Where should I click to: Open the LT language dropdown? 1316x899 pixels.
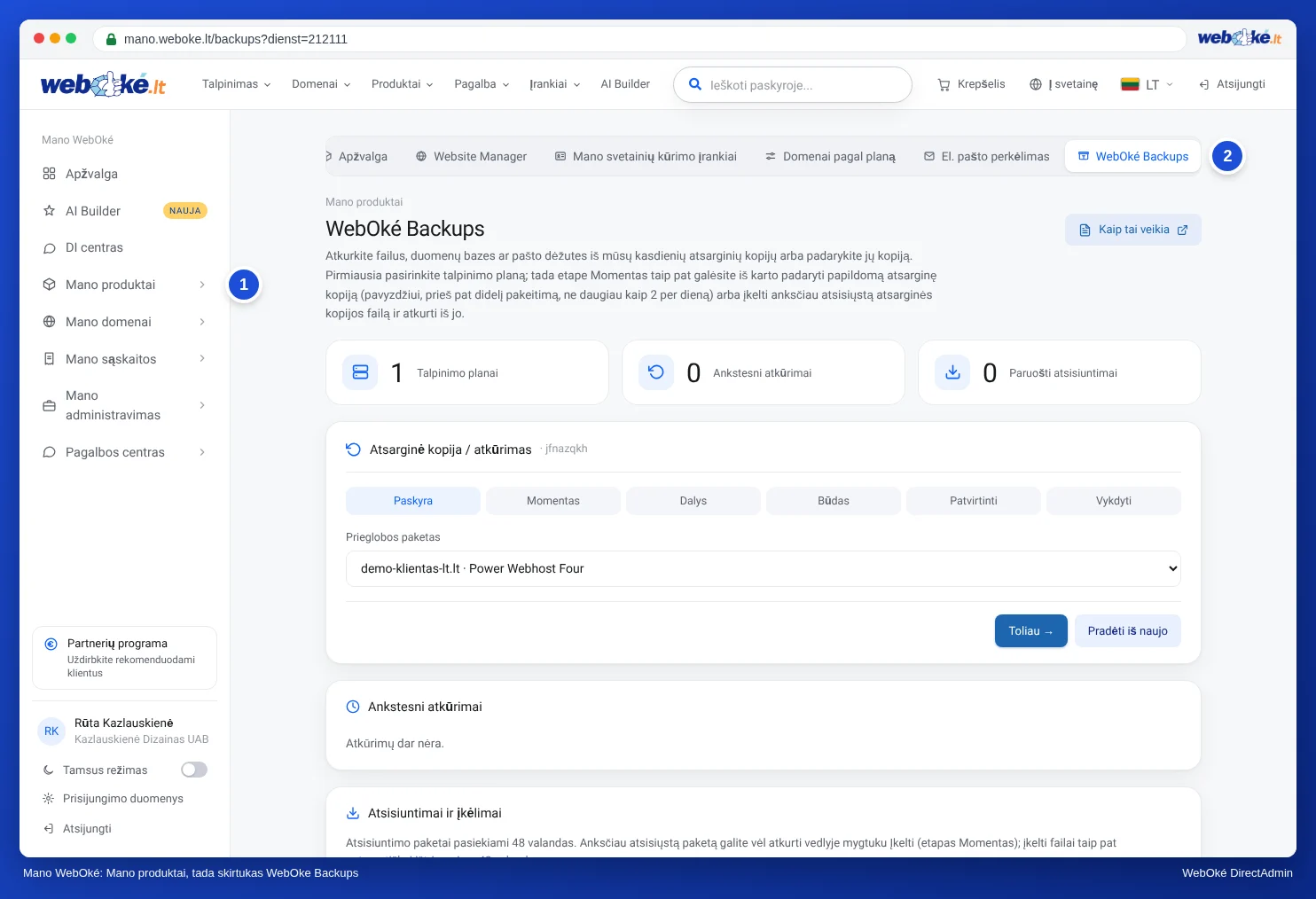pos(1148,84)
